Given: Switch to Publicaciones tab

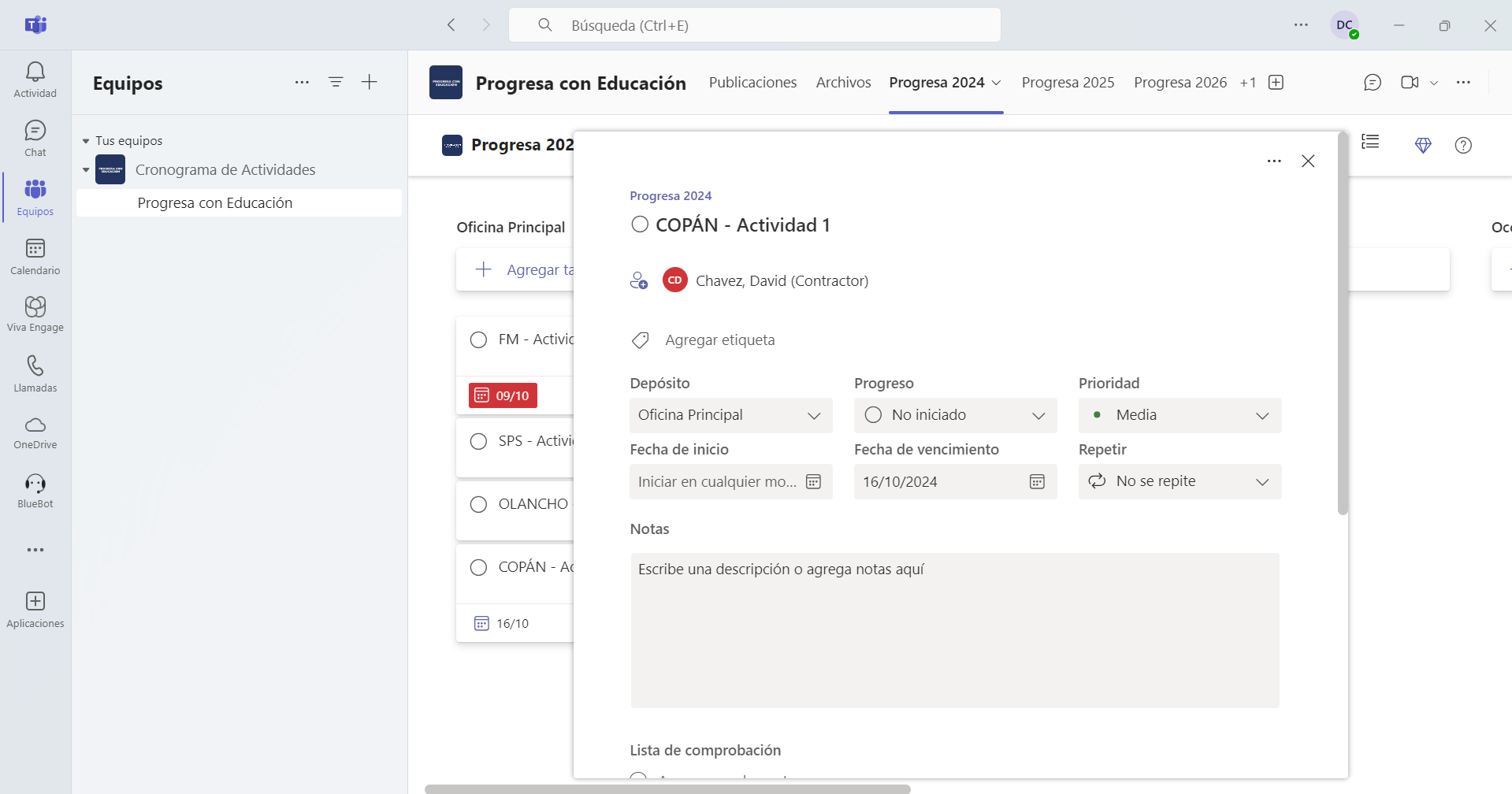Looking at the screenshot, I should 752,83.
